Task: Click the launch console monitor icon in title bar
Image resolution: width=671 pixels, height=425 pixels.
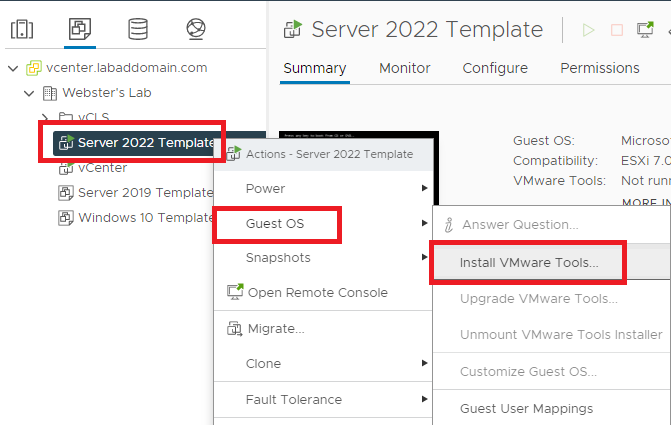Action: click(x=645, y=29)
